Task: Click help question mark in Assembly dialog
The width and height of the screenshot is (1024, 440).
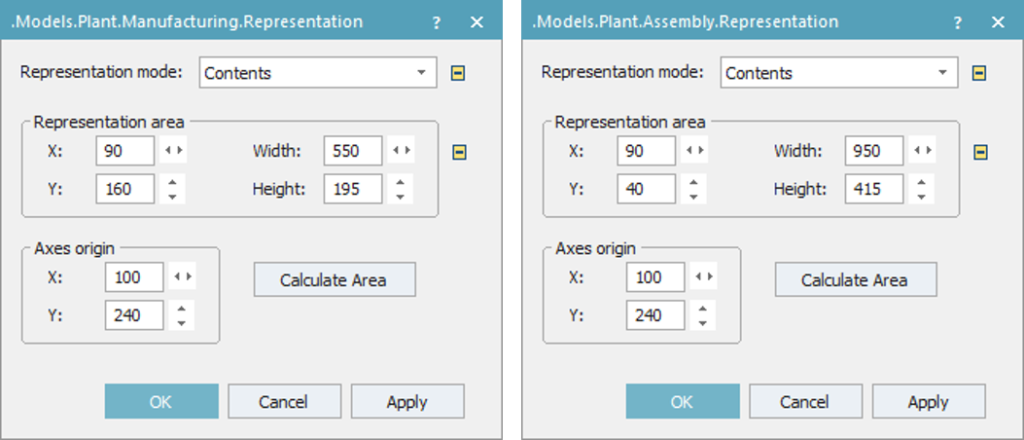Action: coord(958,23)
